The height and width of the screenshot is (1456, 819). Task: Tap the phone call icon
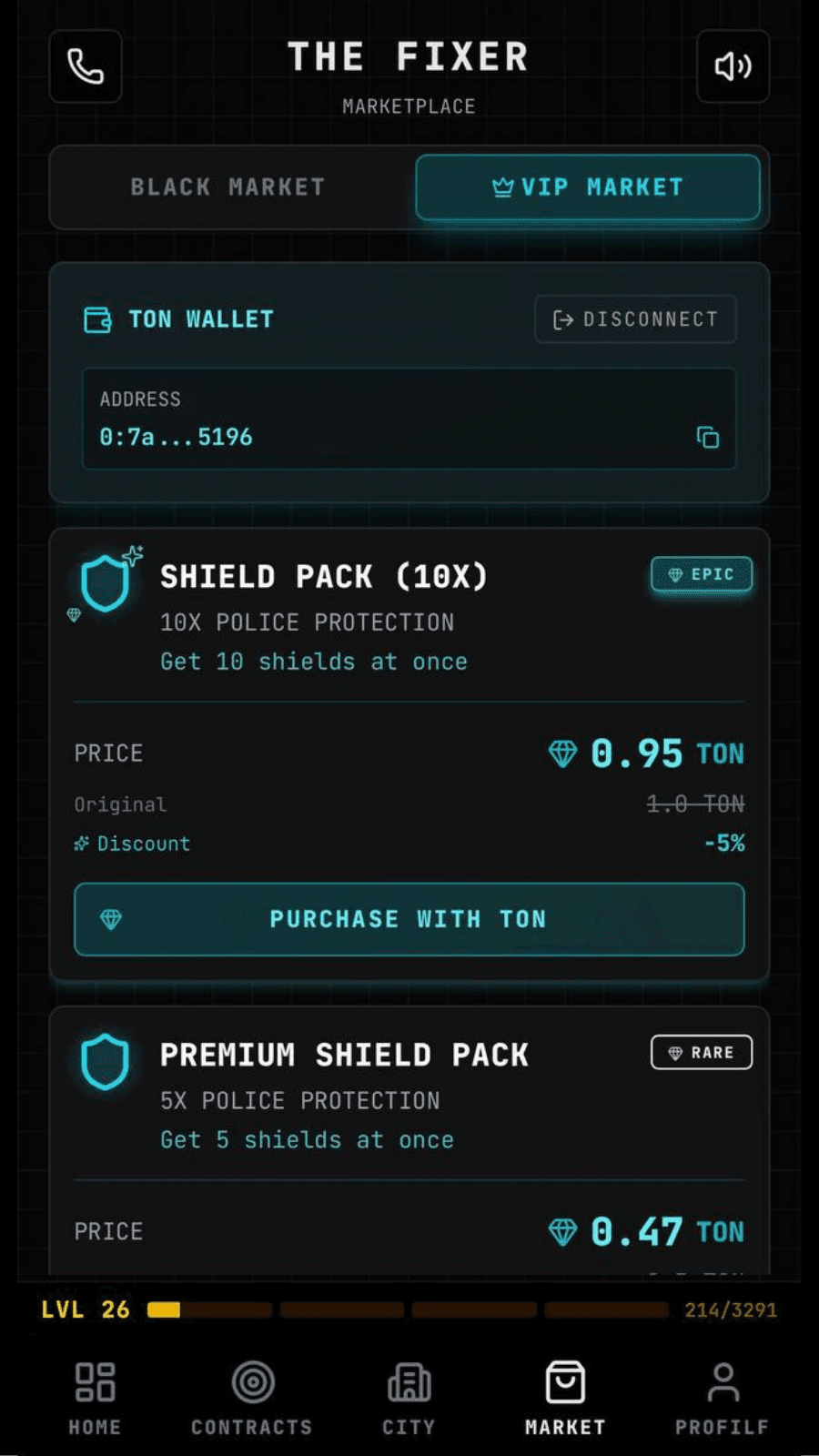coord(86,66)
